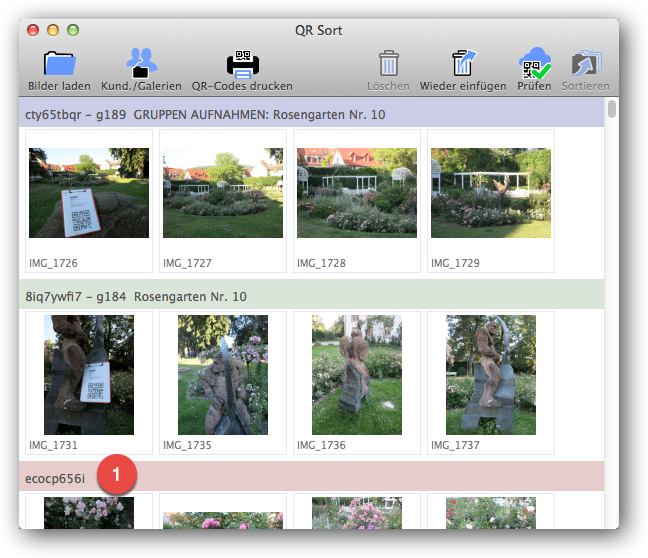Click the yellow minimize window button
Screen dimensions: 648x558
pyautogui.click(x=53, y=30)
